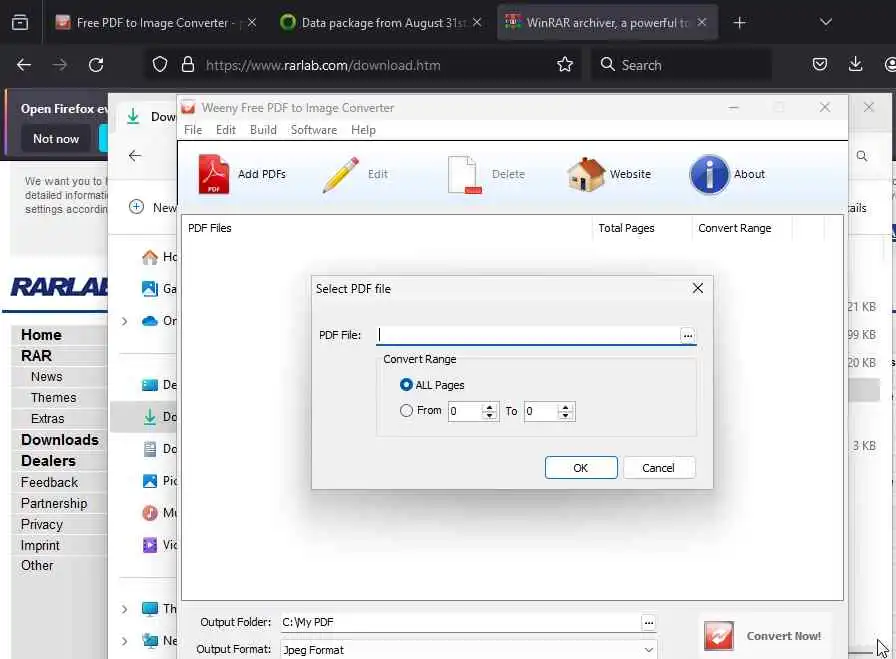The image size is (896, 659).
Task: Click back arrow in File Explorer window
Action: pyautogui.click(x=135, y=155)
